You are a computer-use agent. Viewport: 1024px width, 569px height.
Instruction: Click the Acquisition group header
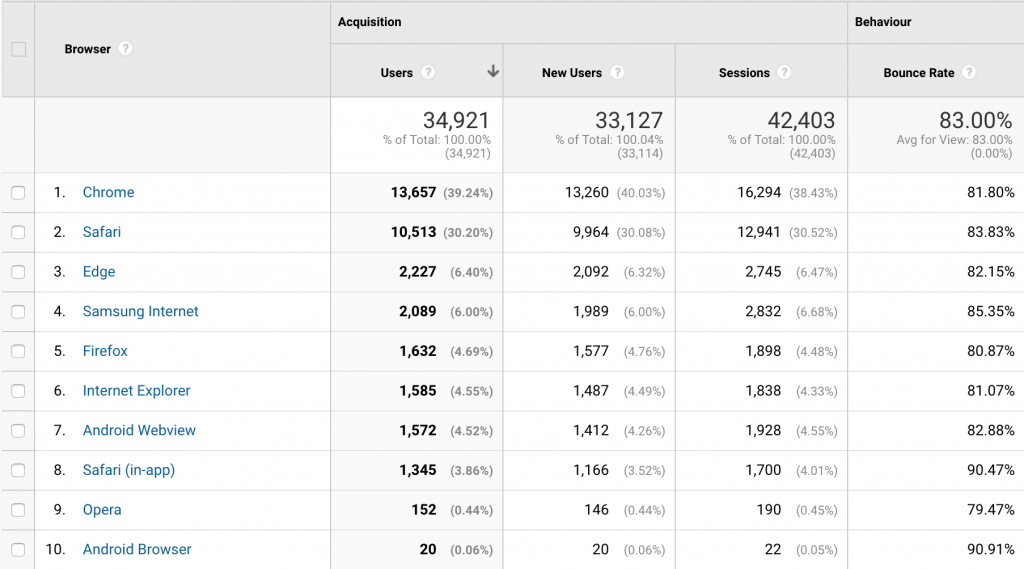tap(370, 22)
